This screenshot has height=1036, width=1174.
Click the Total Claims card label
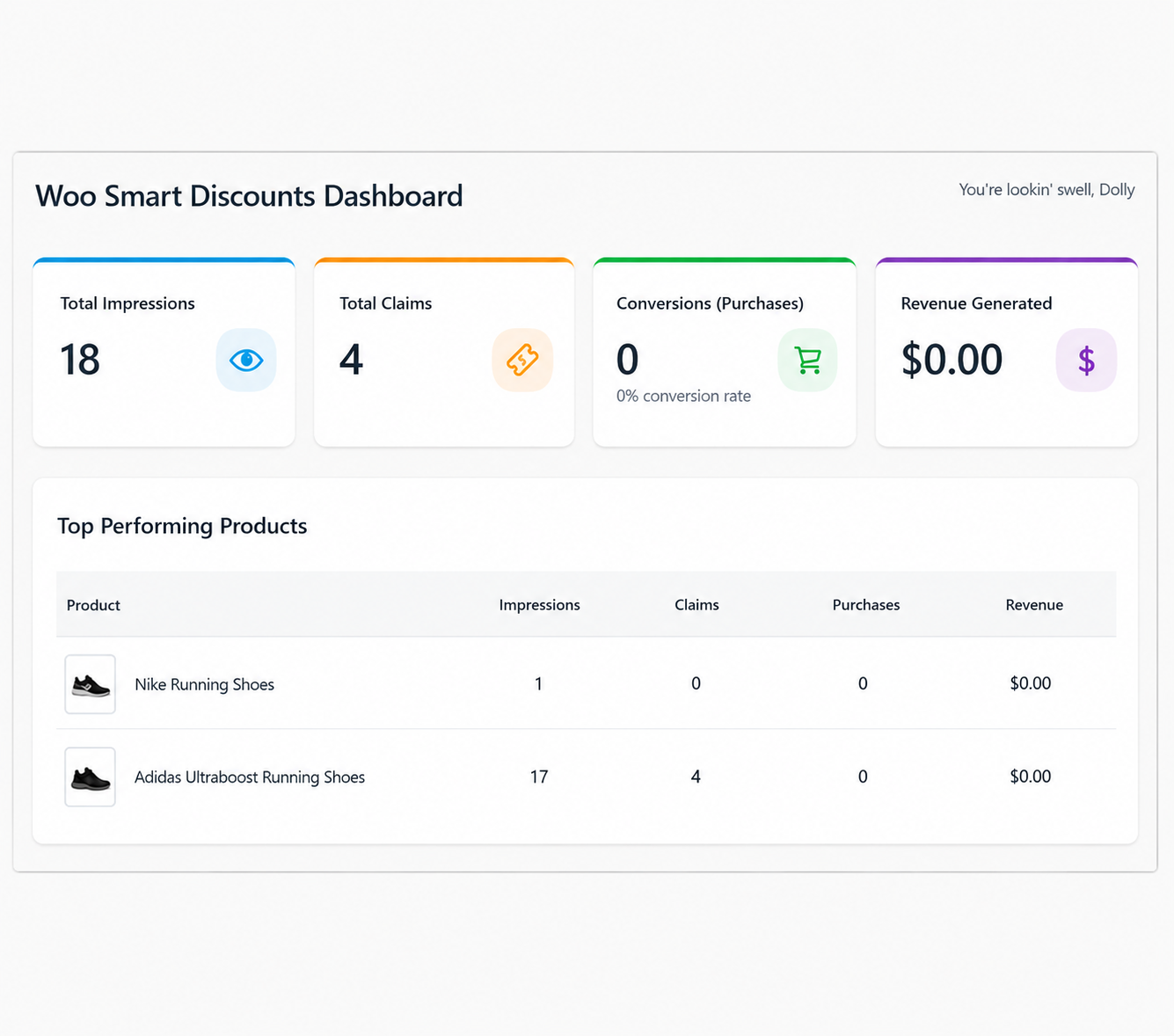[x=385, y=303]
